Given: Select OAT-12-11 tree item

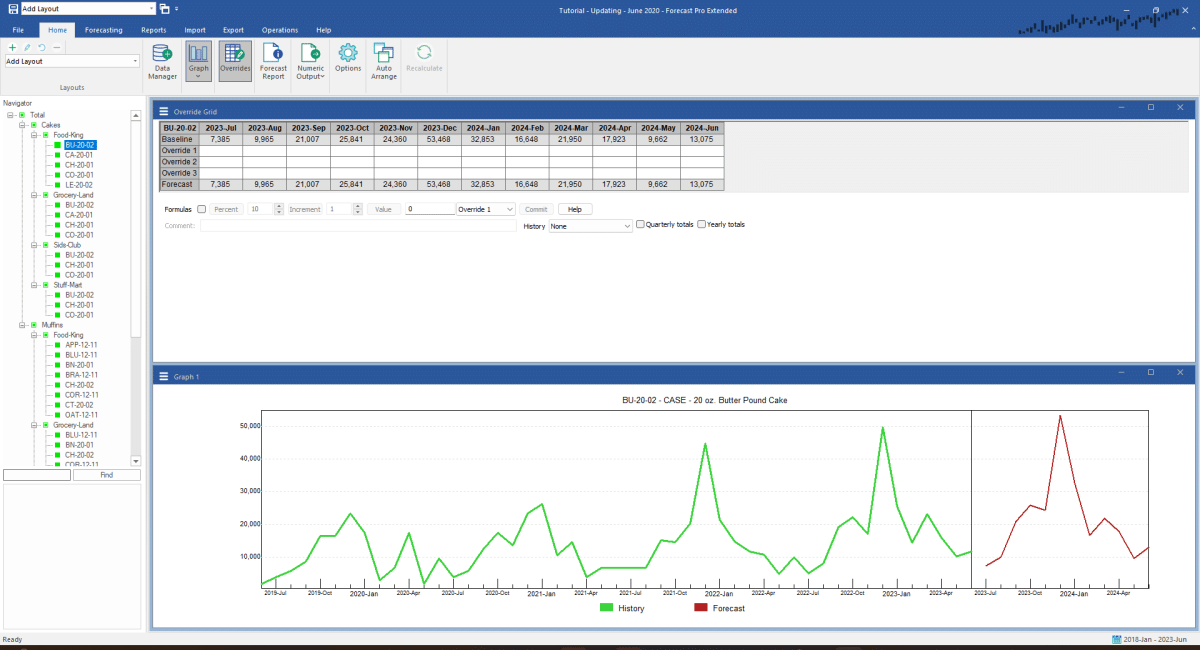Looking at the screenshot, I should point(80,415).
